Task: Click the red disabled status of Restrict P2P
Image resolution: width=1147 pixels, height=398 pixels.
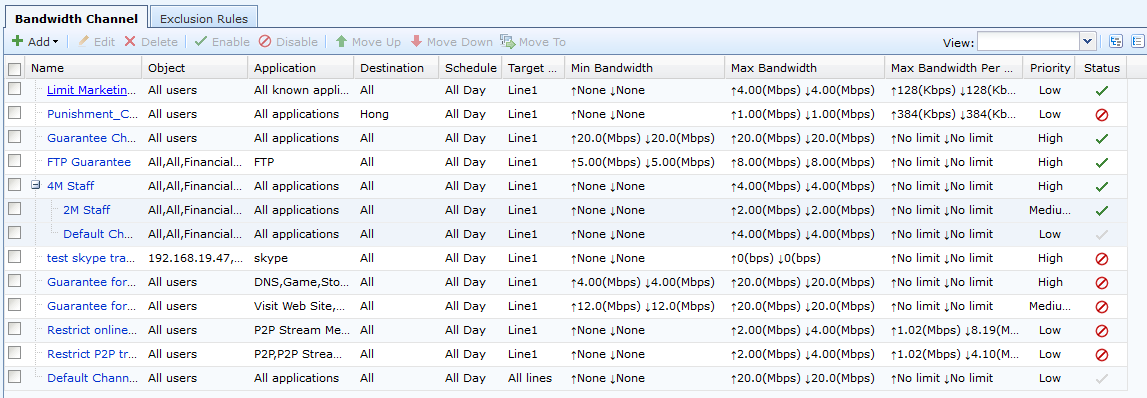Action: [1102, 355]
